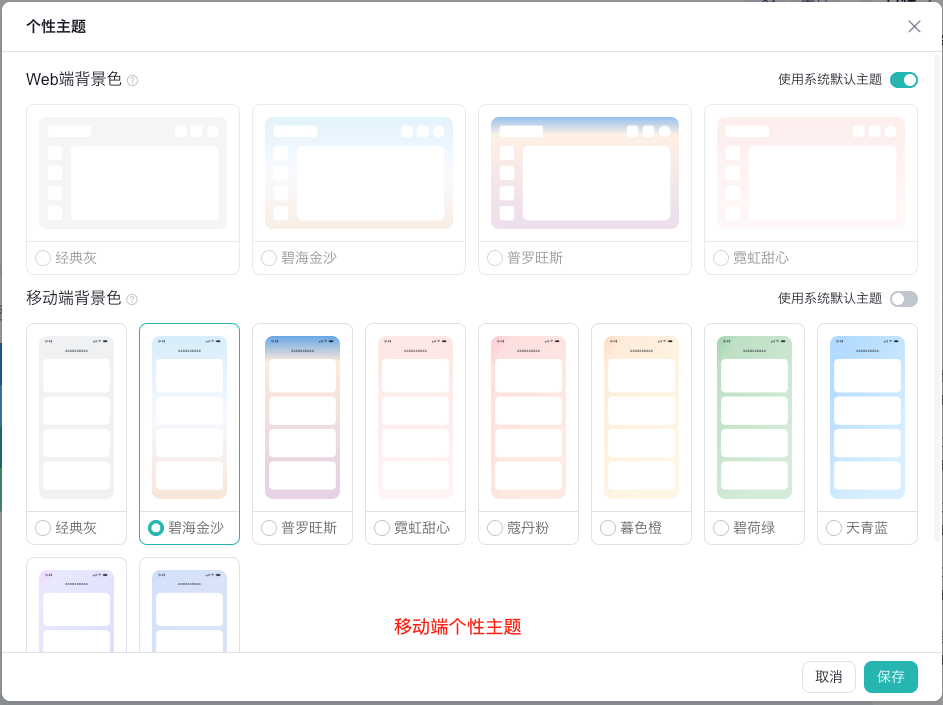
Task: Close the 个性主题 dialog
Action: [914, 26]
